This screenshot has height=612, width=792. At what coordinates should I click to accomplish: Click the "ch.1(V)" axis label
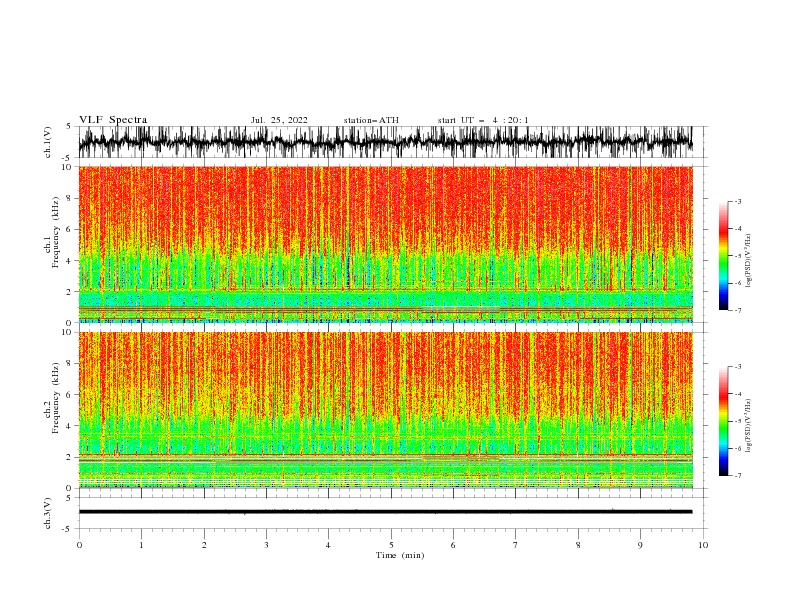tap(48, 142)
